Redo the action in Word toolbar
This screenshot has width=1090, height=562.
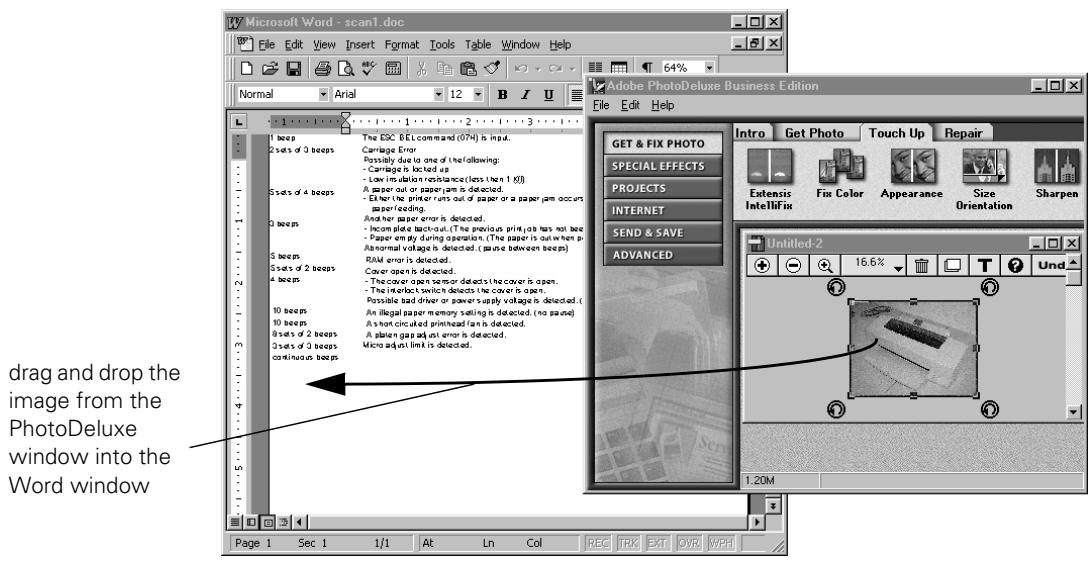click(x=555, y=68)
